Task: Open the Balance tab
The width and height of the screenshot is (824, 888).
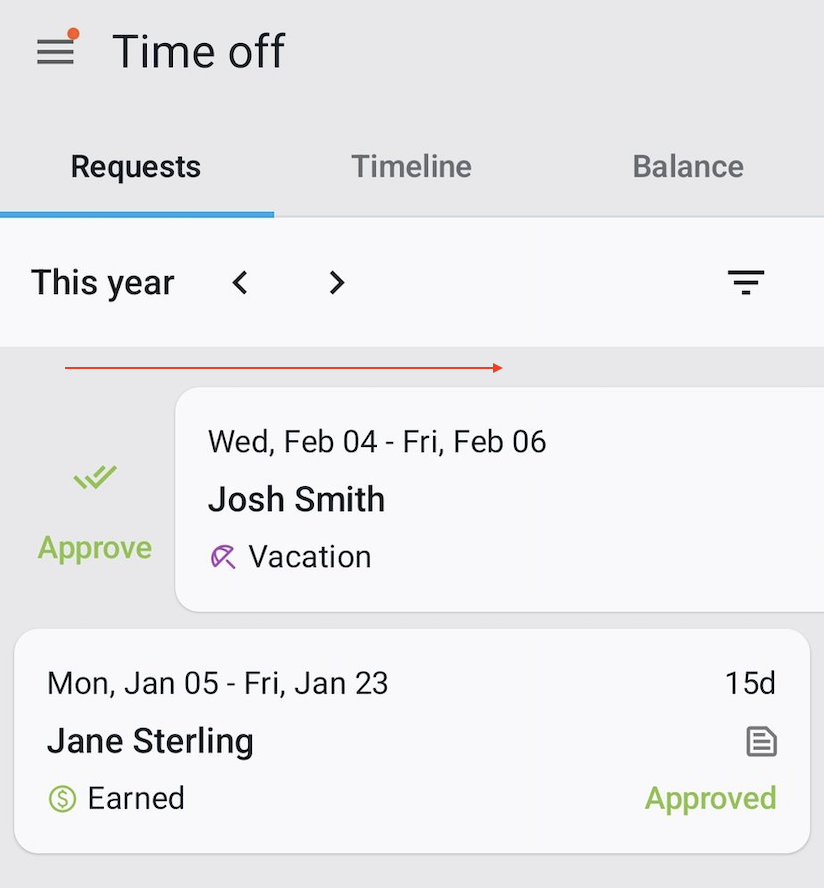Action: (688, 167)
